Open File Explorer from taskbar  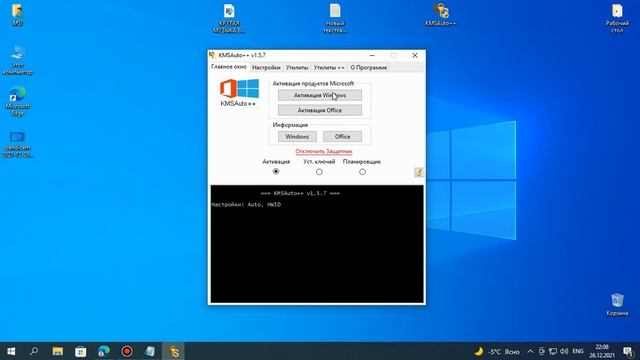[58, 351]
